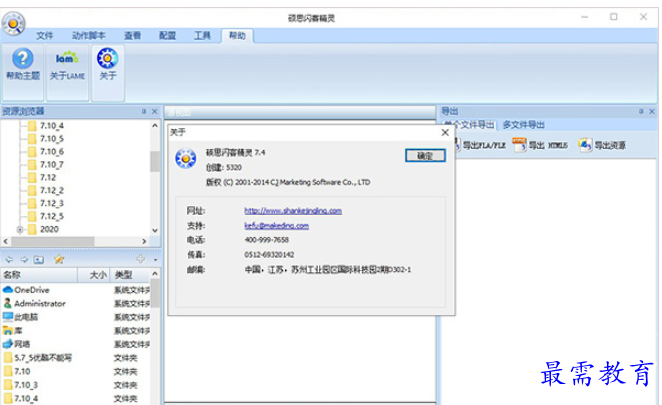Switch to 多文件导出 tab

pos(524,125)
